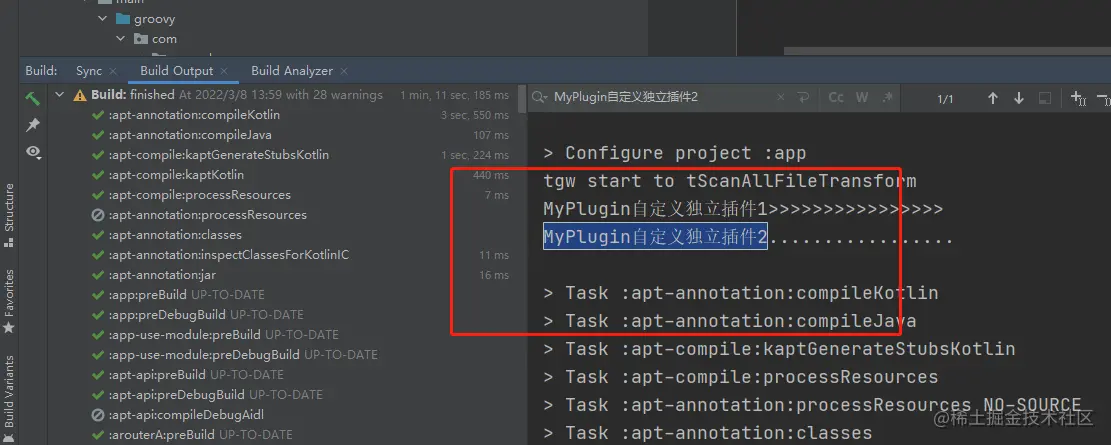Close the Build Analyzer tab
This screenshot has width=1111, height=445.
(x=344, y=72)
